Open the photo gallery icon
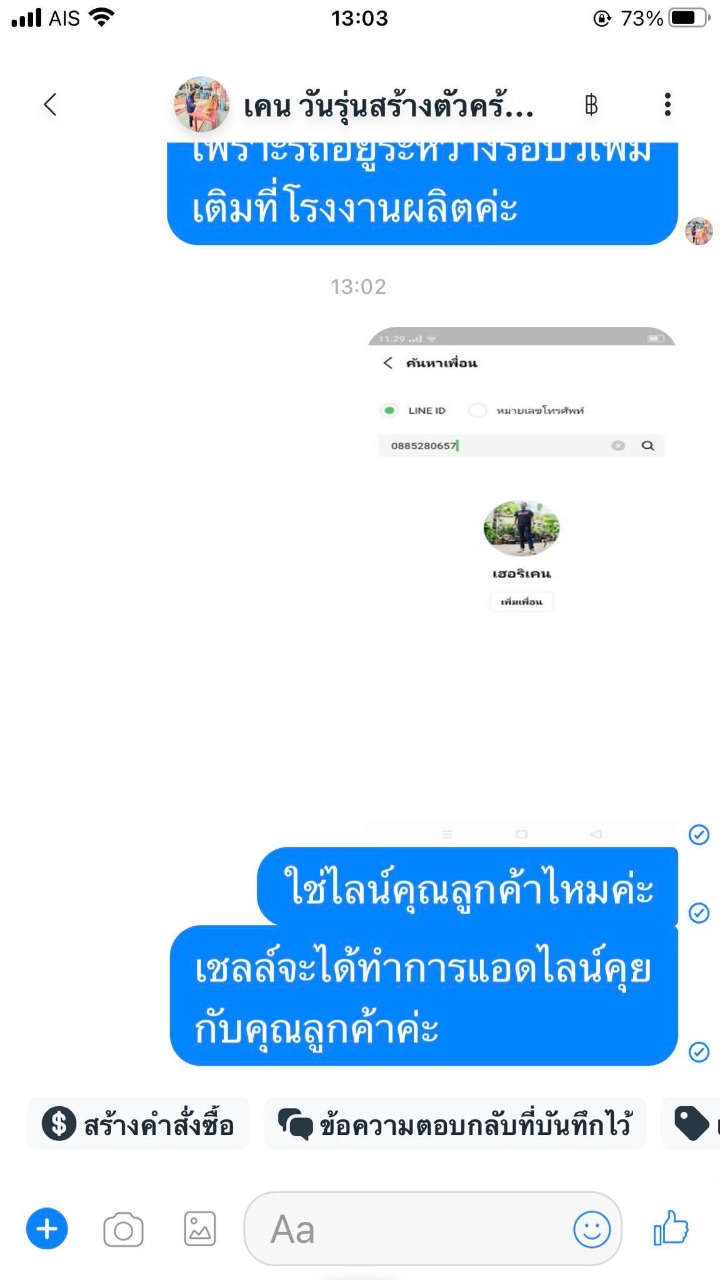This screenshot has height=1280, width=720. click(200, 1229)
